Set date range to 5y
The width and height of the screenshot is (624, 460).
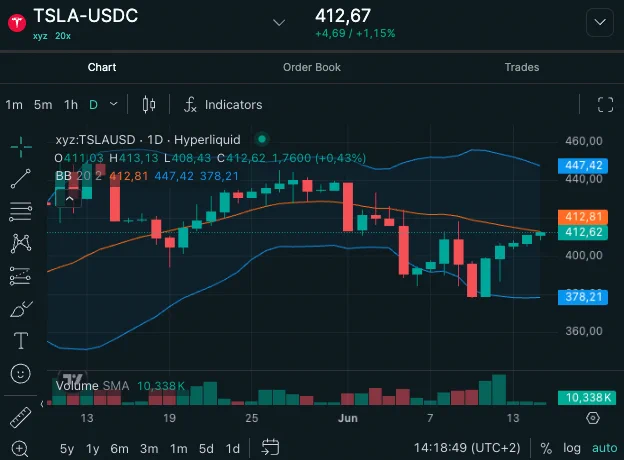[x=67, y=449]
